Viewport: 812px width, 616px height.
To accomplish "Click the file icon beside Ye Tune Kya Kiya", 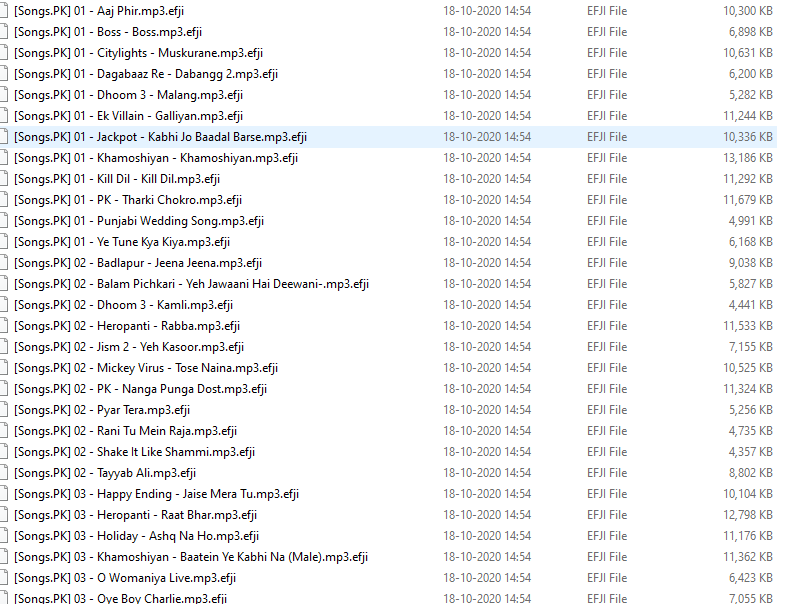I will [x=4, y=242].
